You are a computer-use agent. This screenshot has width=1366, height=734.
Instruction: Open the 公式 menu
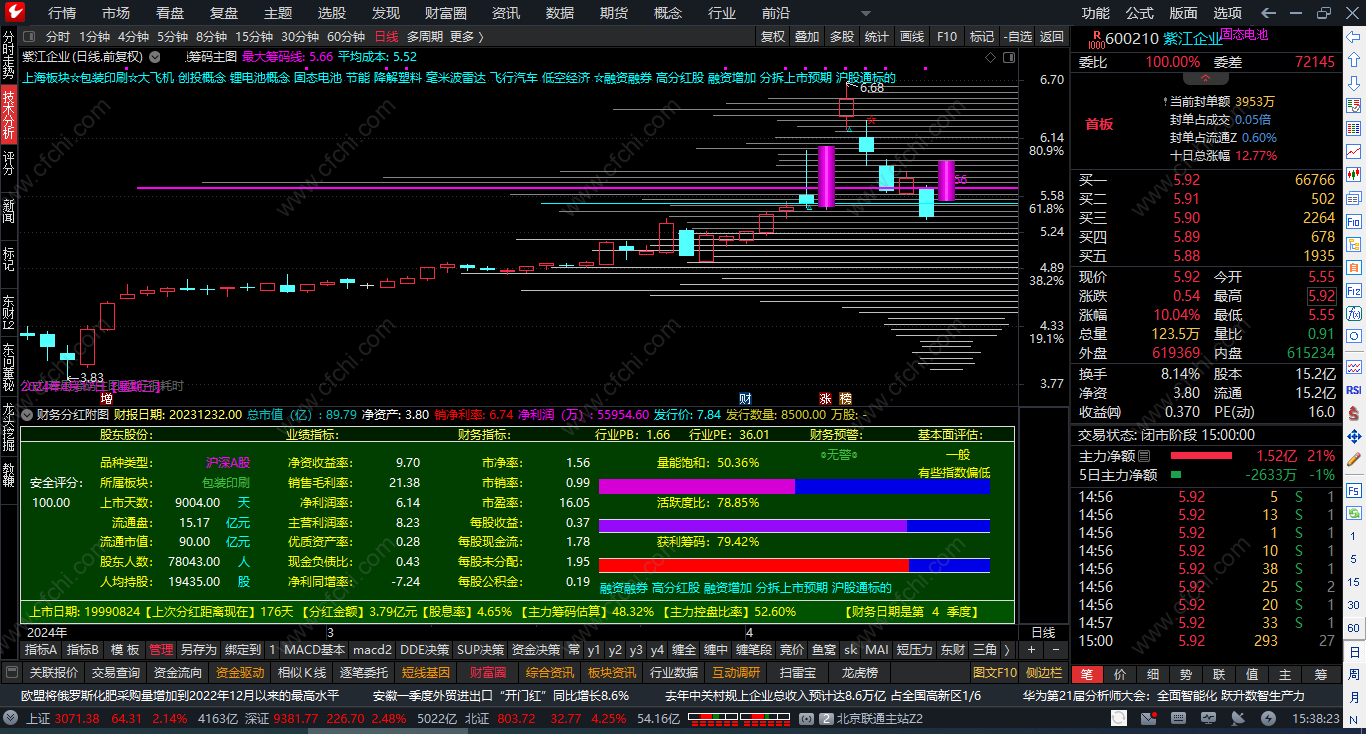(1140, 13)
